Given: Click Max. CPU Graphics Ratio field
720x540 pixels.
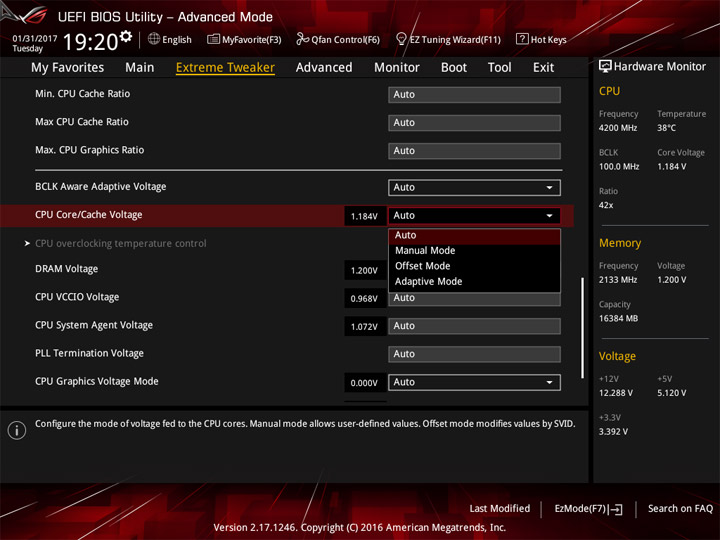Looking at the screenshot, I should tap(474, 151).
